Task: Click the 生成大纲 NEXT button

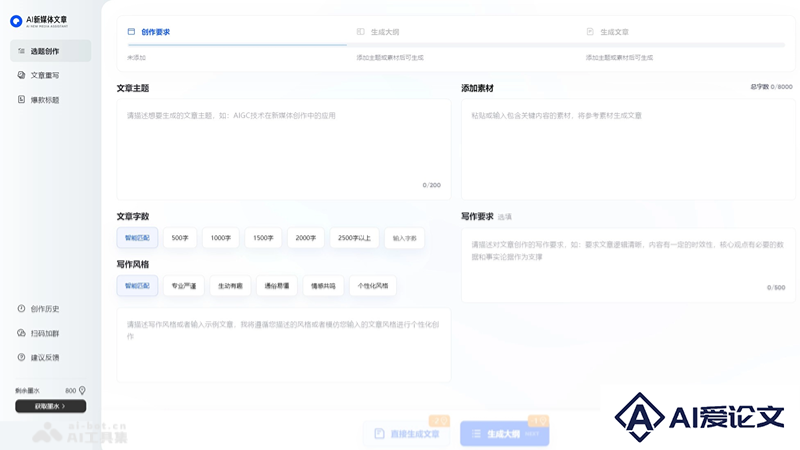Action: pyautogui.click(x=505, y=434)
